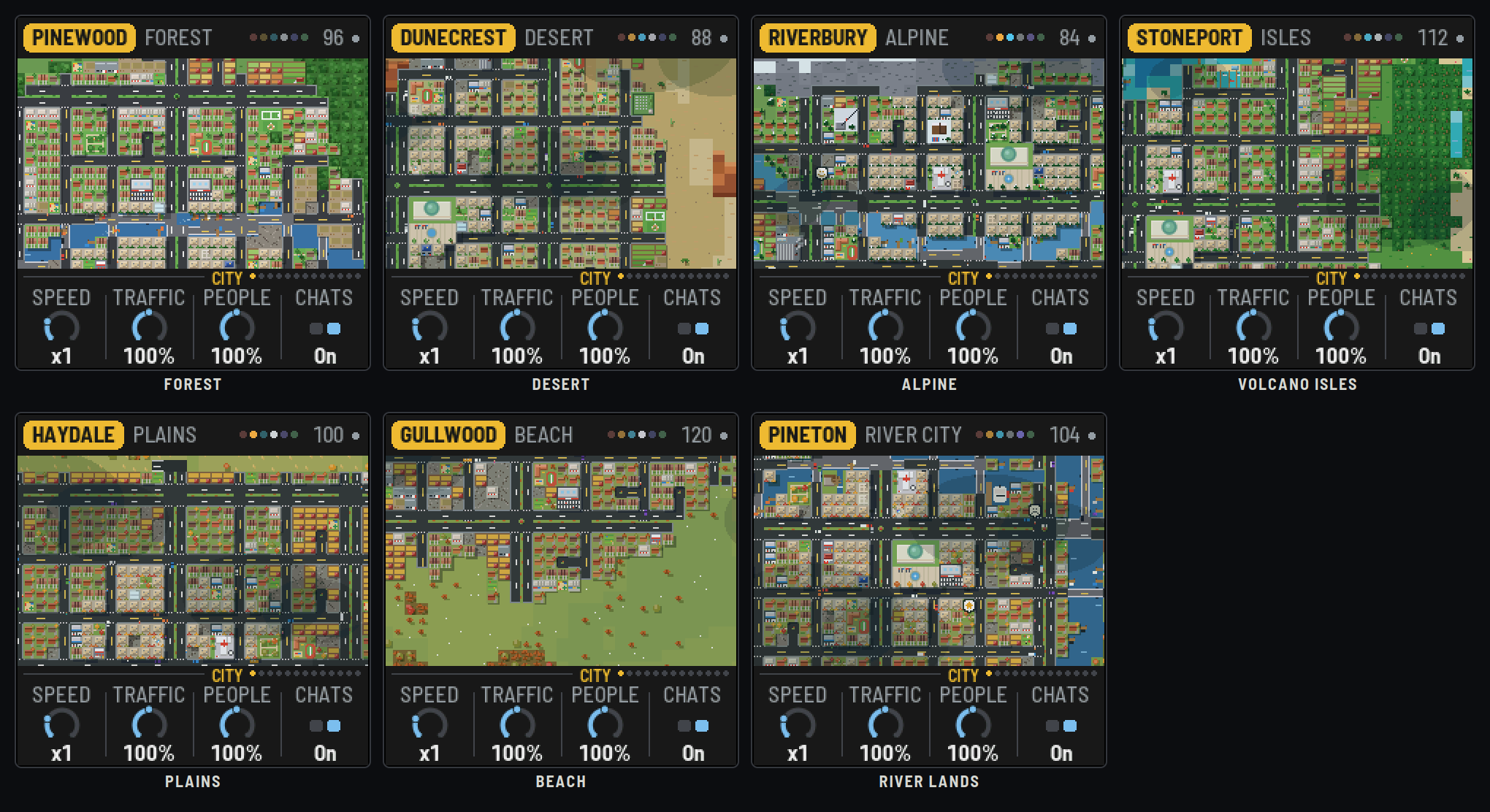The width and height of the screenshot is (1490, 812).
Task: Select the CITY tab in the Pinewood card
Action: pos(227,278)
